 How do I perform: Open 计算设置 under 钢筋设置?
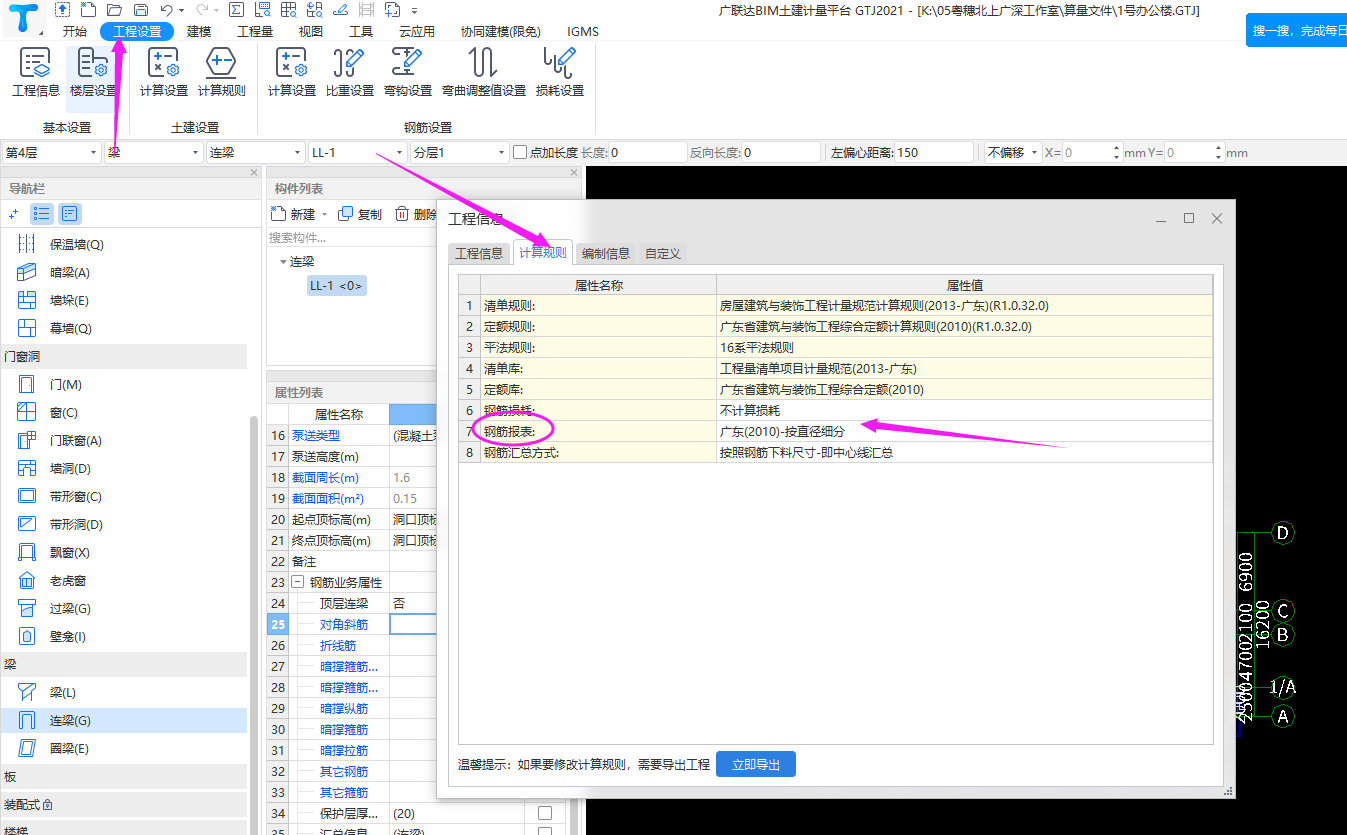point(292,72)
